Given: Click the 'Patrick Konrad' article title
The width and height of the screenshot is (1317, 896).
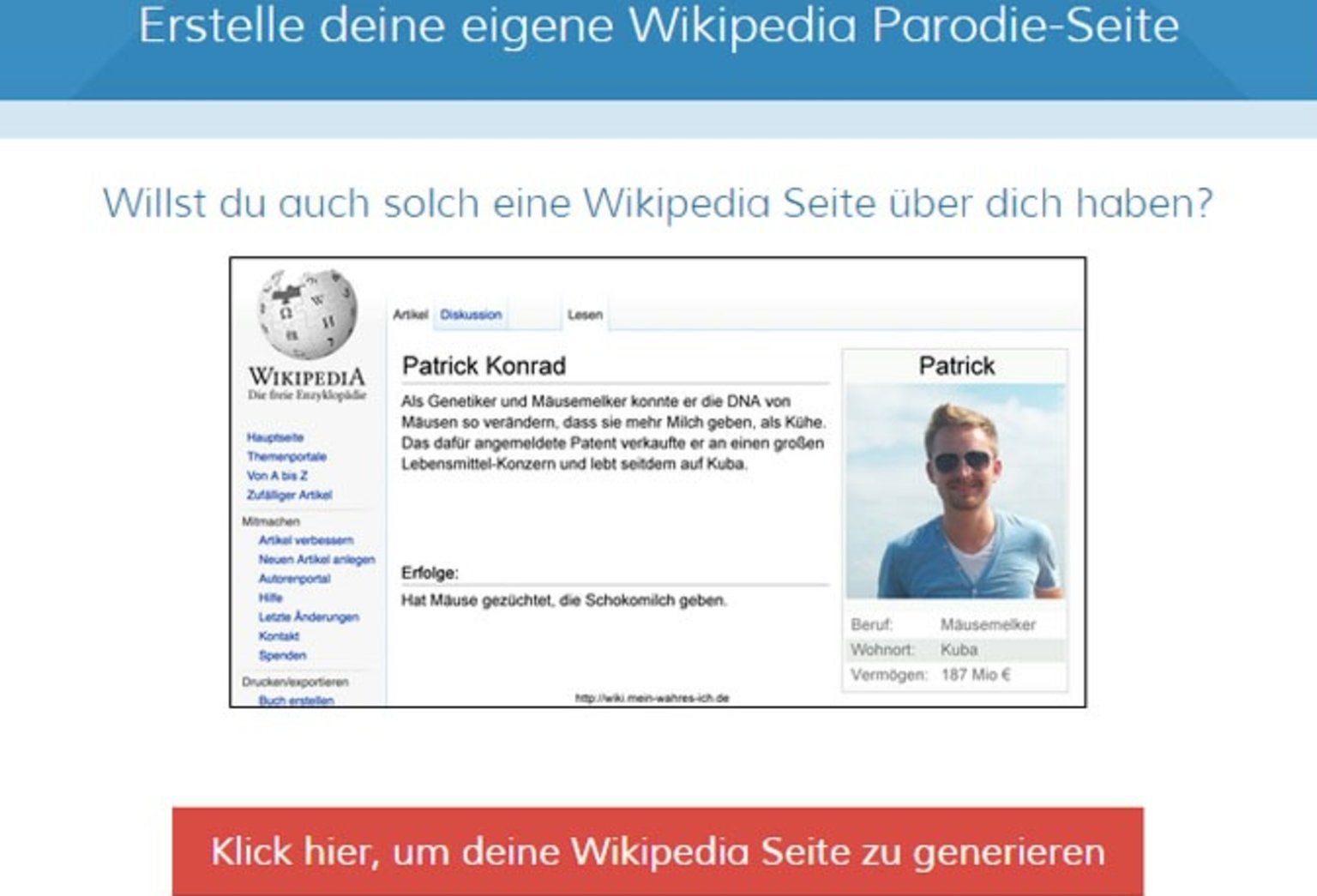Looking at the screenshot, I should coord(484,366).
